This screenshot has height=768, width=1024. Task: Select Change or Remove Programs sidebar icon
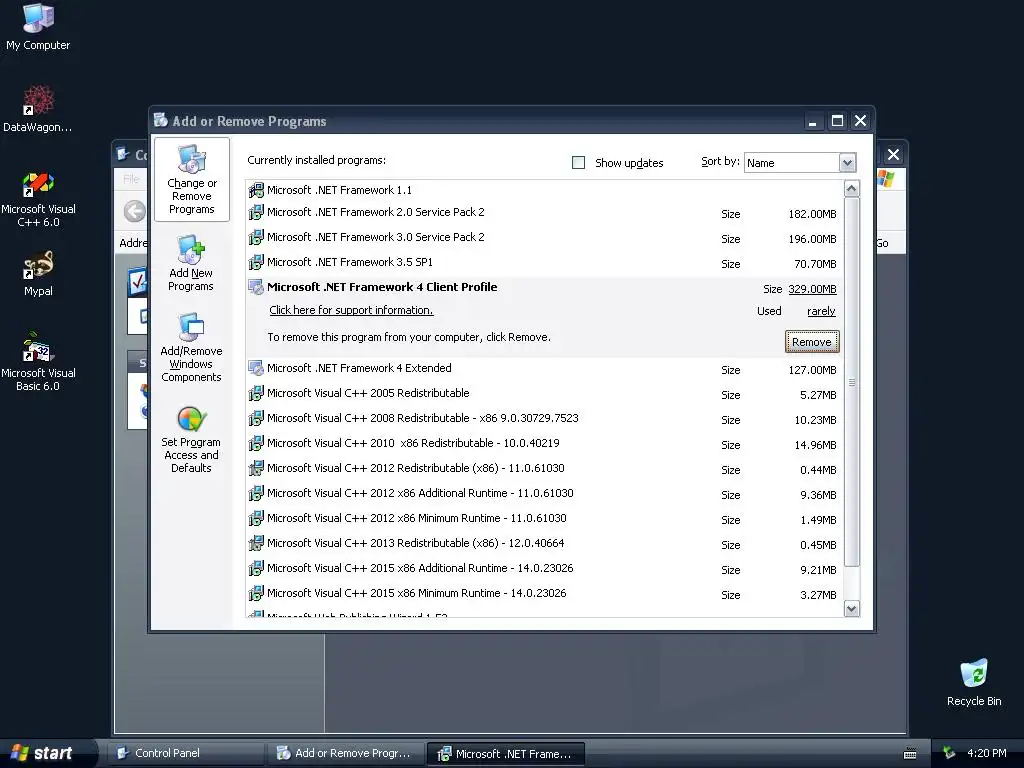pos(191,180)
